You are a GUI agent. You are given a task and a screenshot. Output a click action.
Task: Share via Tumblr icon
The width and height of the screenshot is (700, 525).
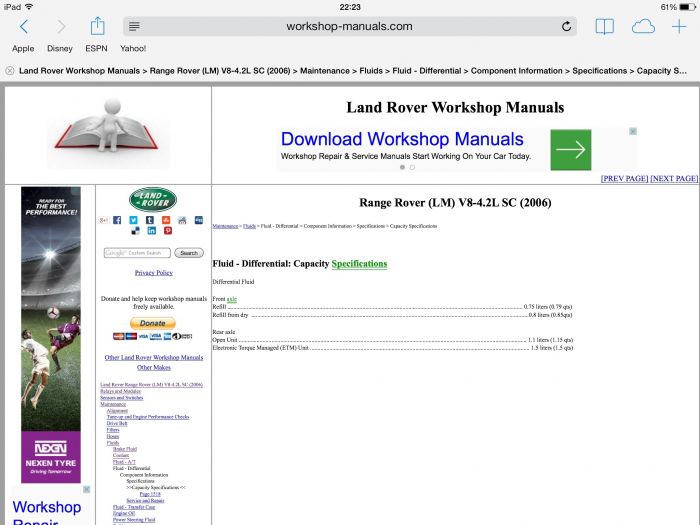[150, 220]
